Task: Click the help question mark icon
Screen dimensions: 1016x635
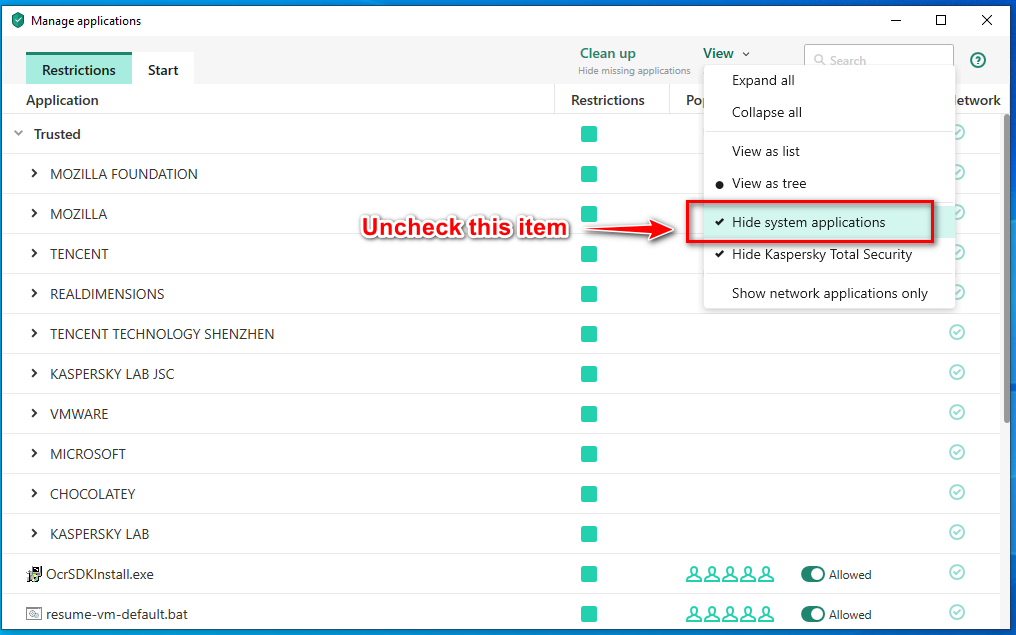Action: (x=978, y=60)
